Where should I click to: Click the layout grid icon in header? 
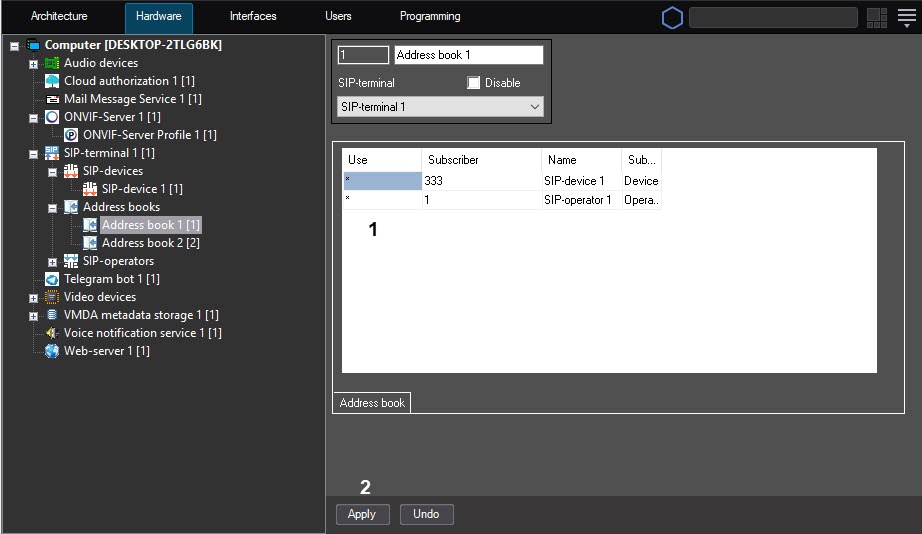(x=877, y=17)
